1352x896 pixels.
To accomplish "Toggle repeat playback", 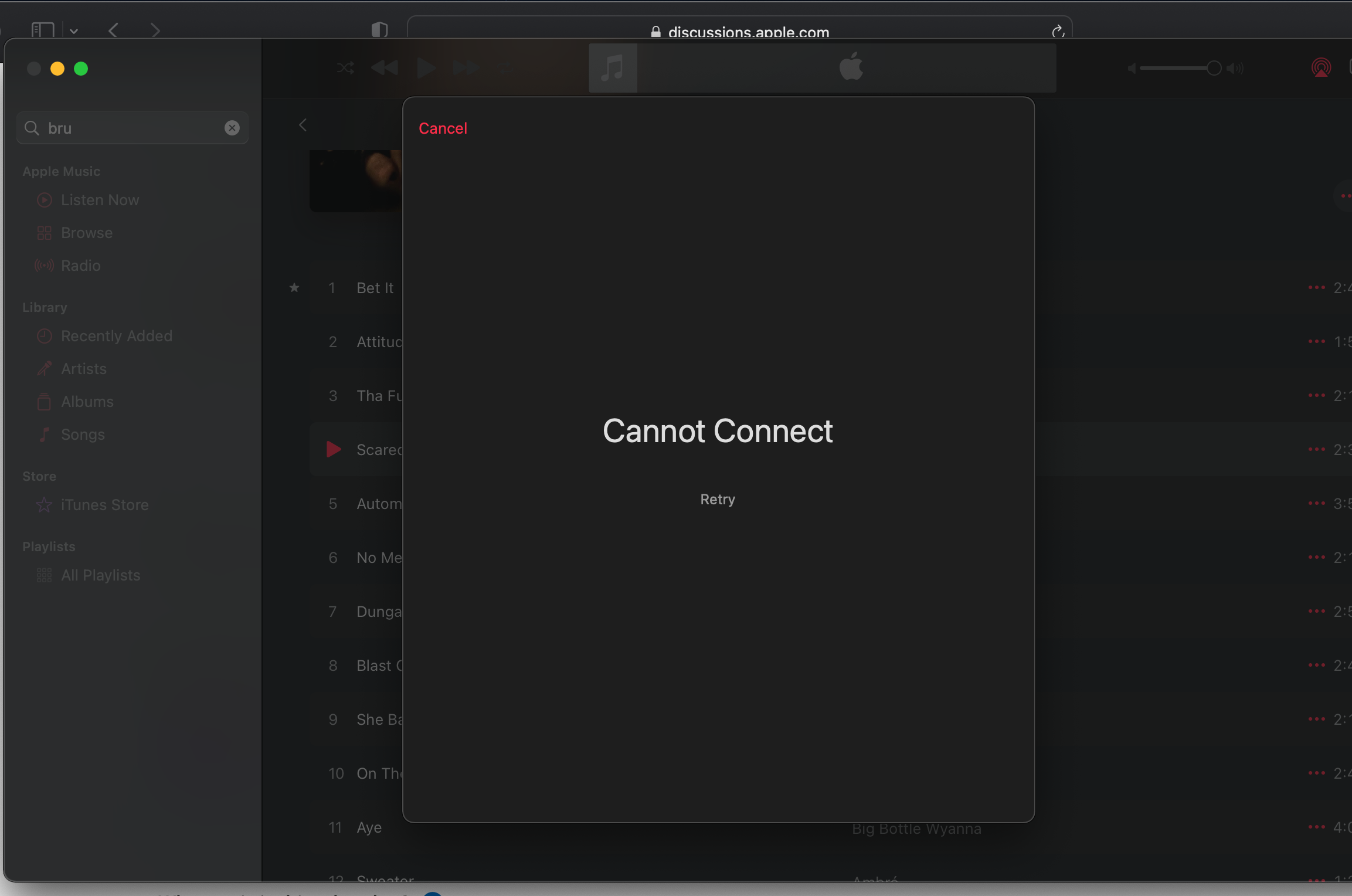I will coord(504,68).
